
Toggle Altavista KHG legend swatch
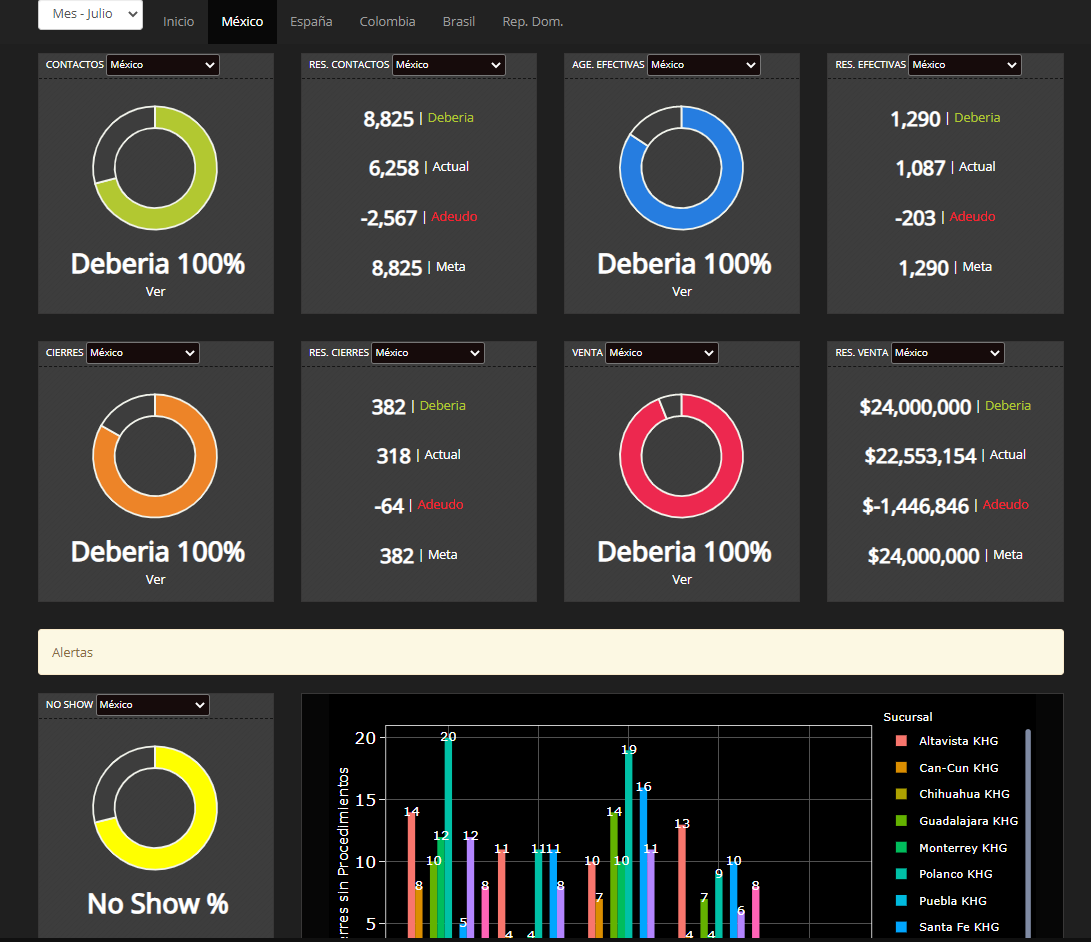[901, 741]
